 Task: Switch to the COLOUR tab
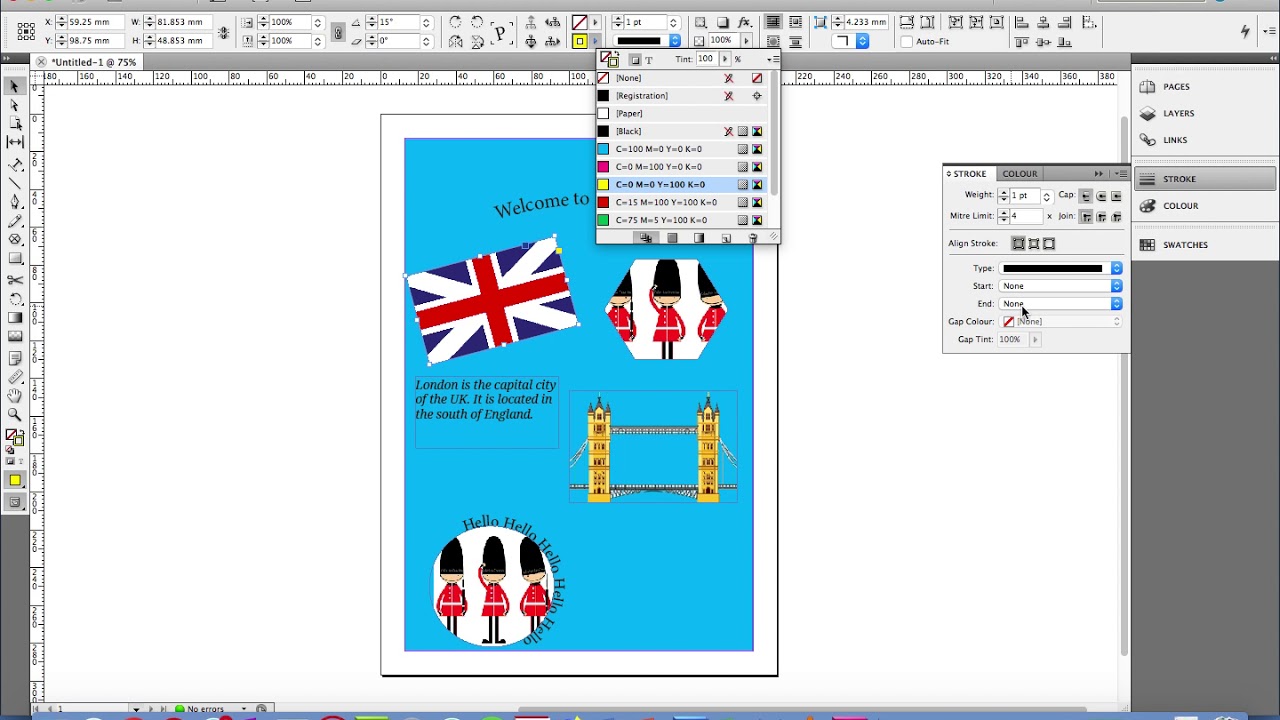1020,174
